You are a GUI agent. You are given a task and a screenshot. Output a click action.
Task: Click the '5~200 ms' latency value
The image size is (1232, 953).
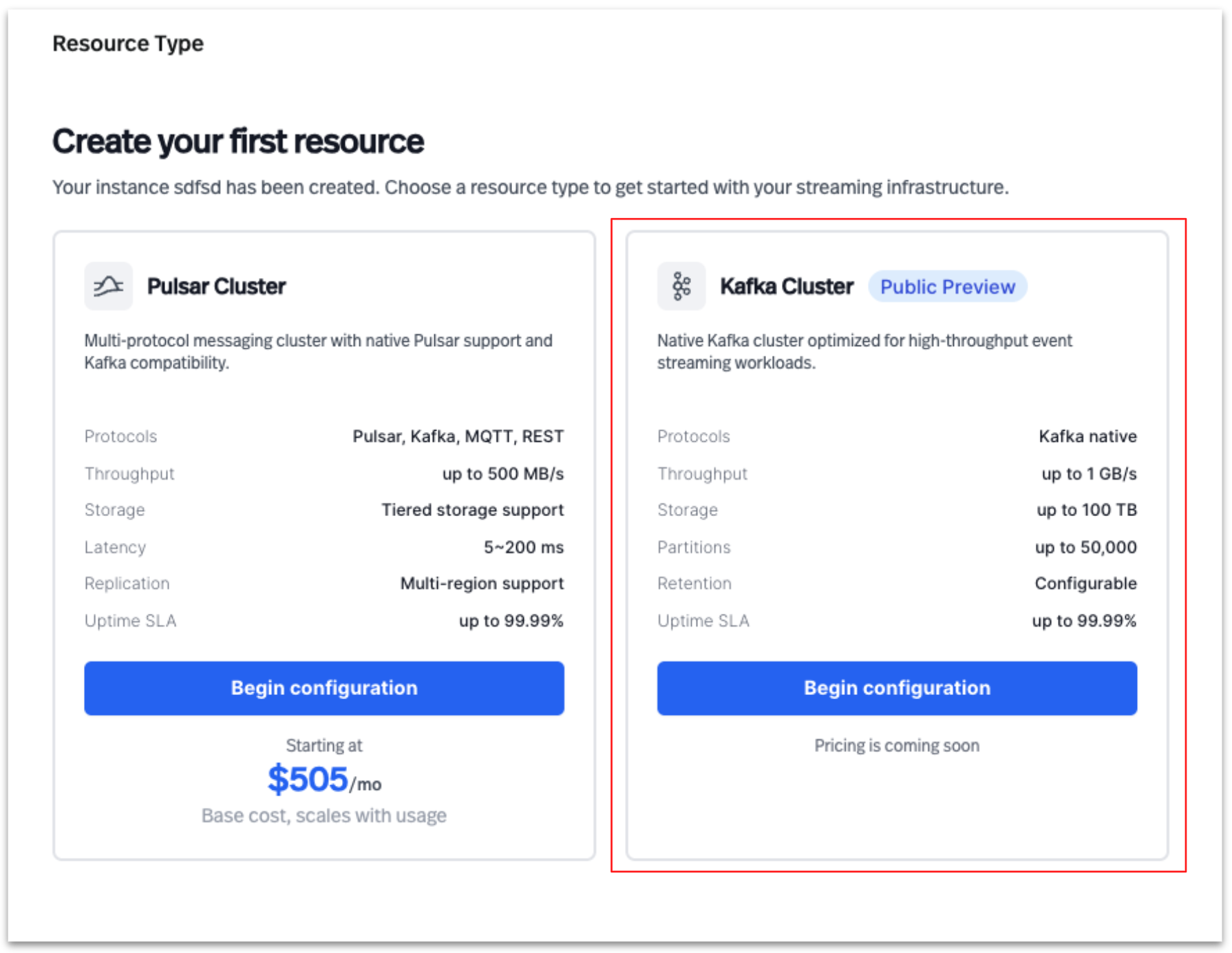click(523, 547)
